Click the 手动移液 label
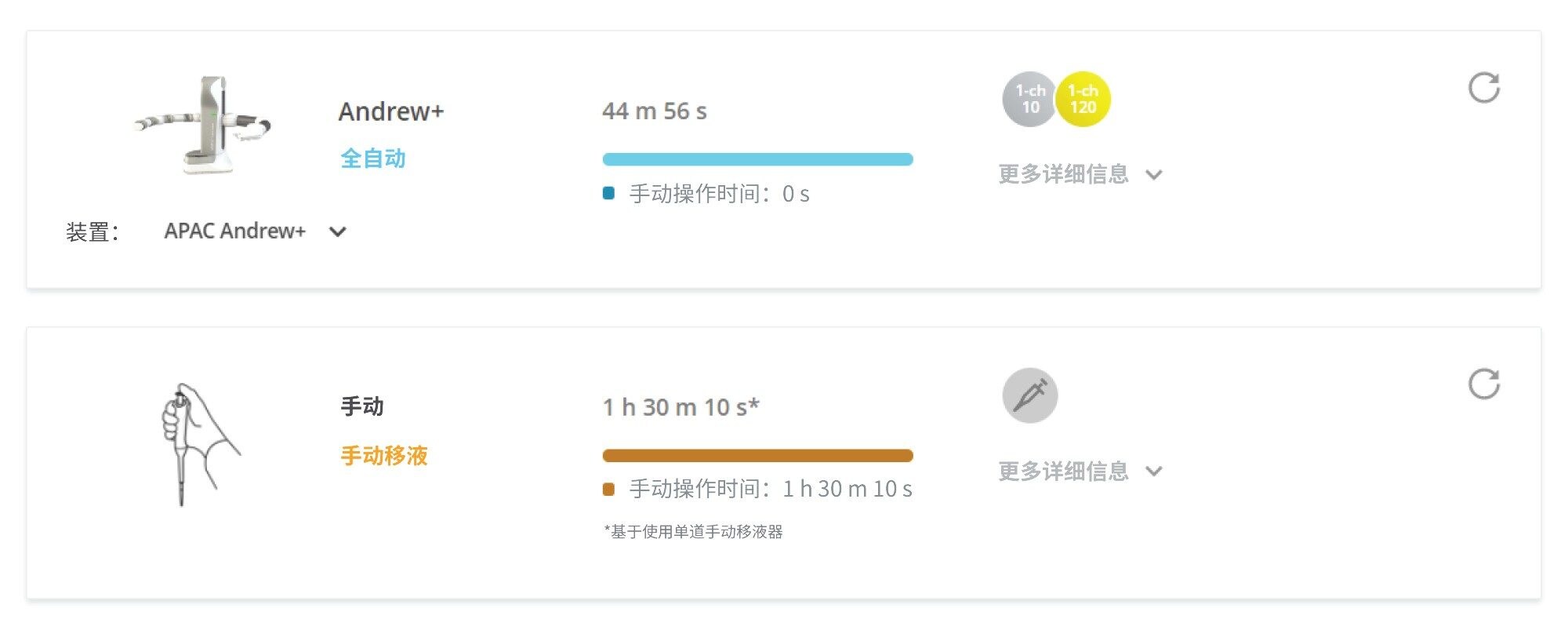Screen dimensions: 1568x641 [x=384, y=456]
